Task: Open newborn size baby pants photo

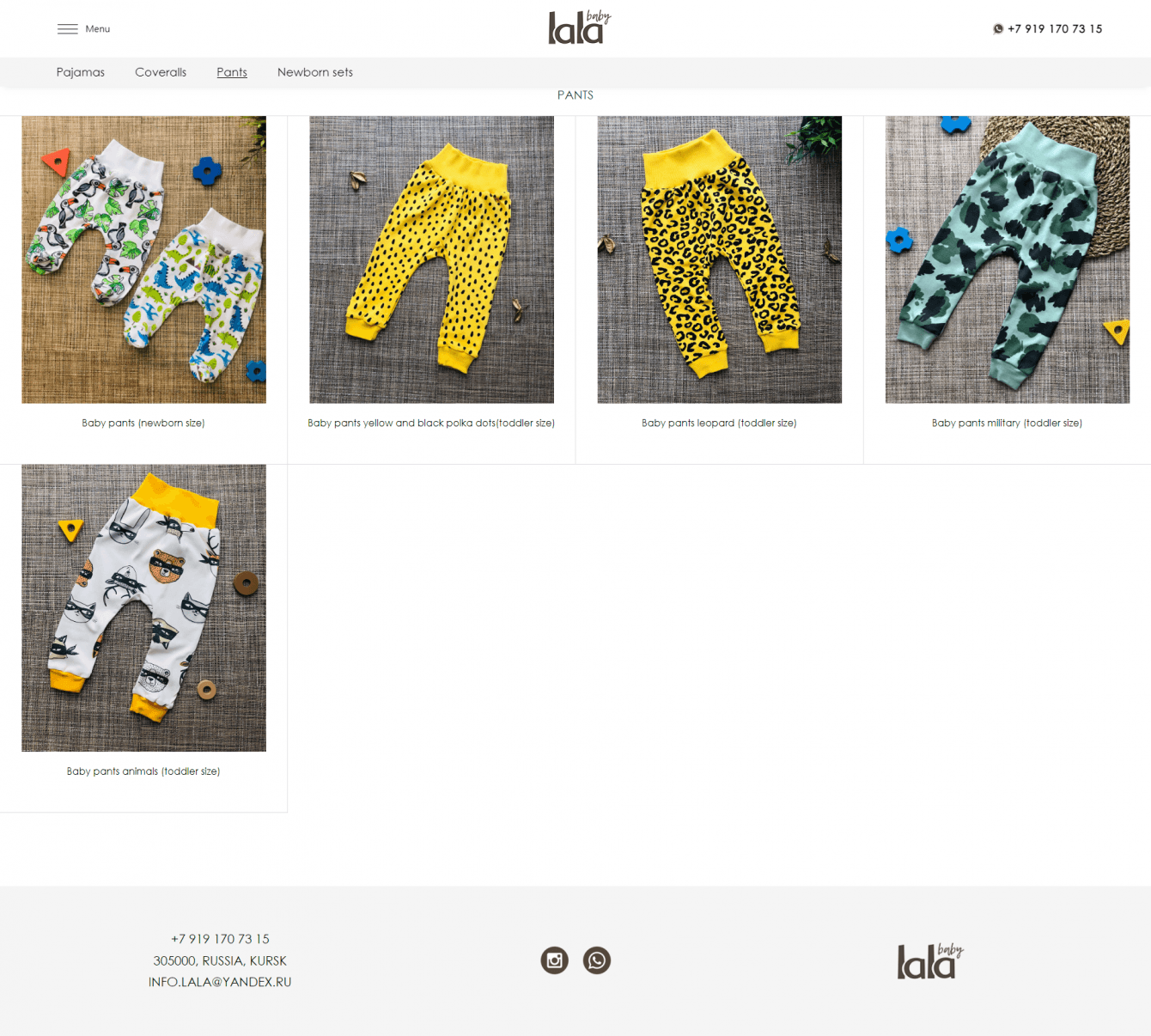Action: point(143,259)
